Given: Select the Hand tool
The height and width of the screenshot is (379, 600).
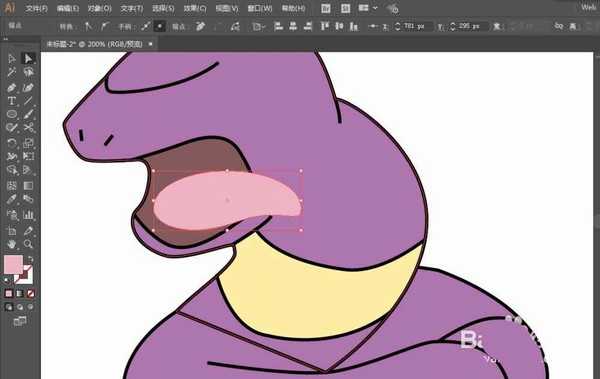Looking at the screenshot, I should pyautogui.click(x=11, y=244).
